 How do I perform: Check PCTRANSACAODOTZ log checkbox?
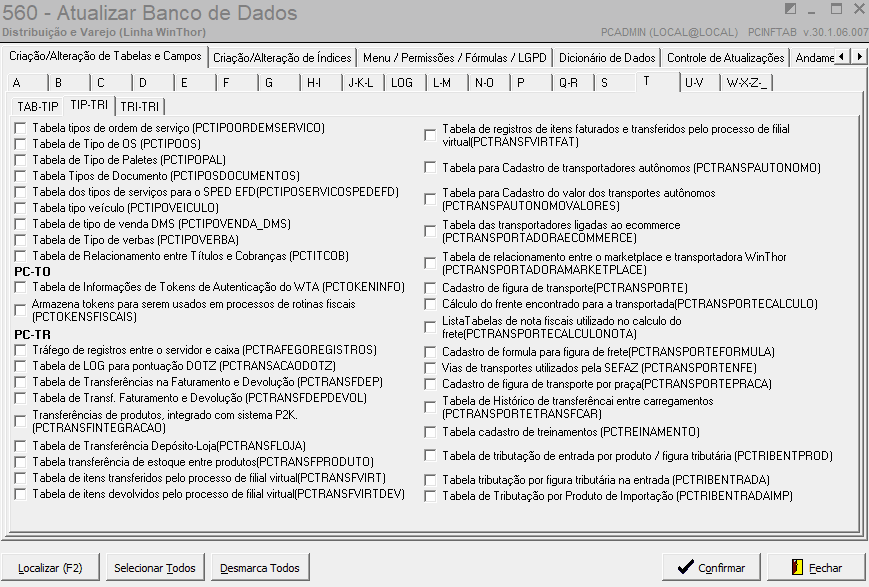[21, 366]
